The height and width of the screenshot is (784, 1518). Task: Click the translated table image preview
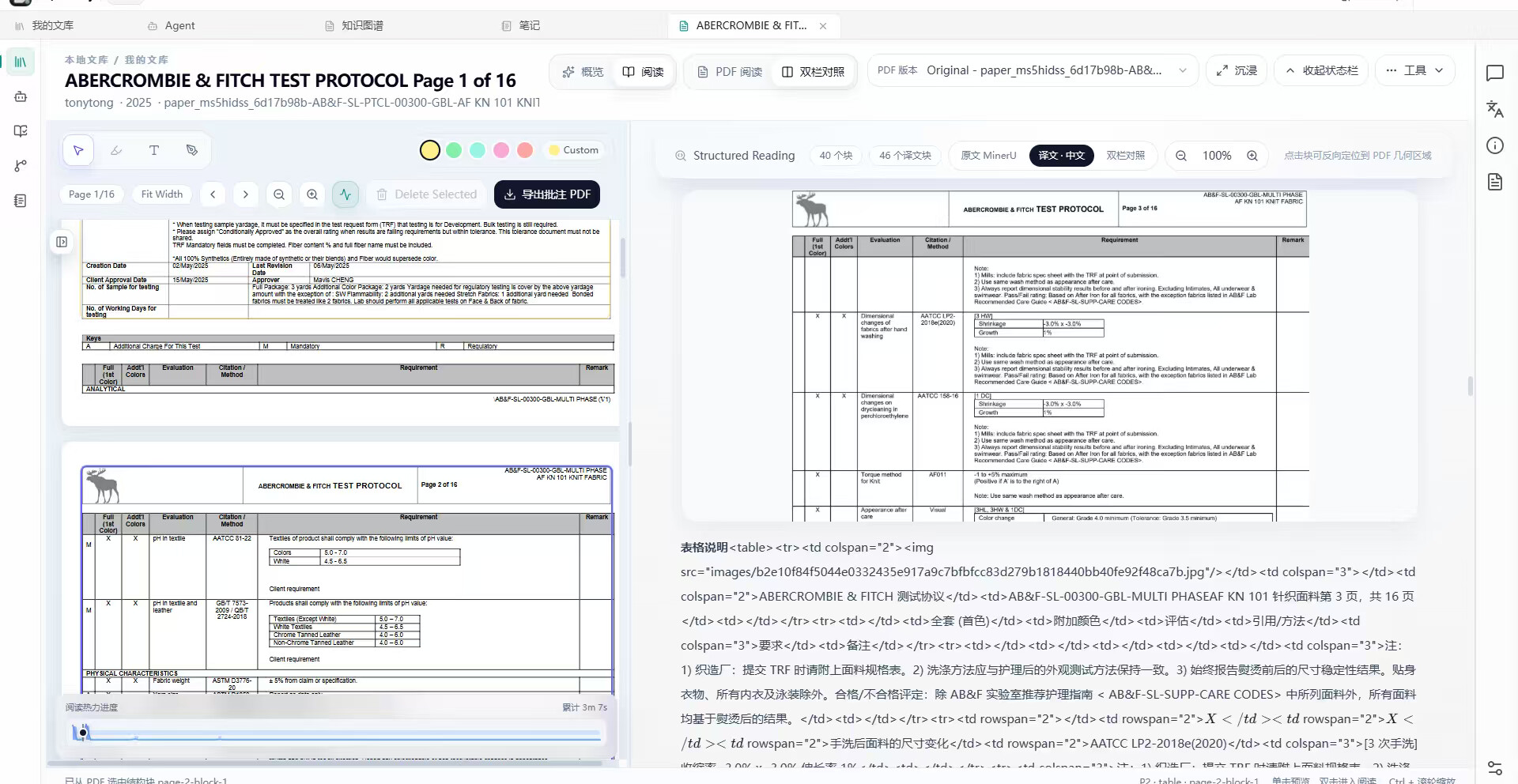[x=1050, y=356]
